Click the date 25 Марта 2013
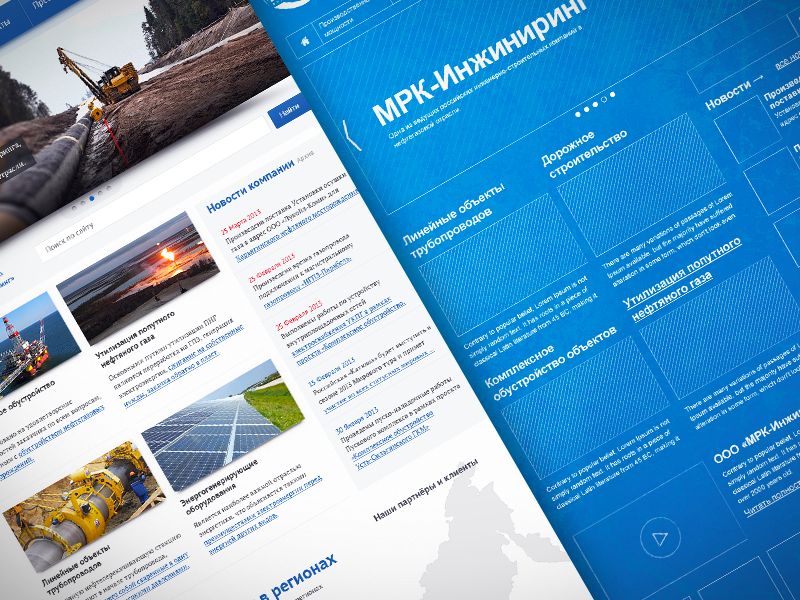This screenshot has height=600, width=800. click(241, 221)
